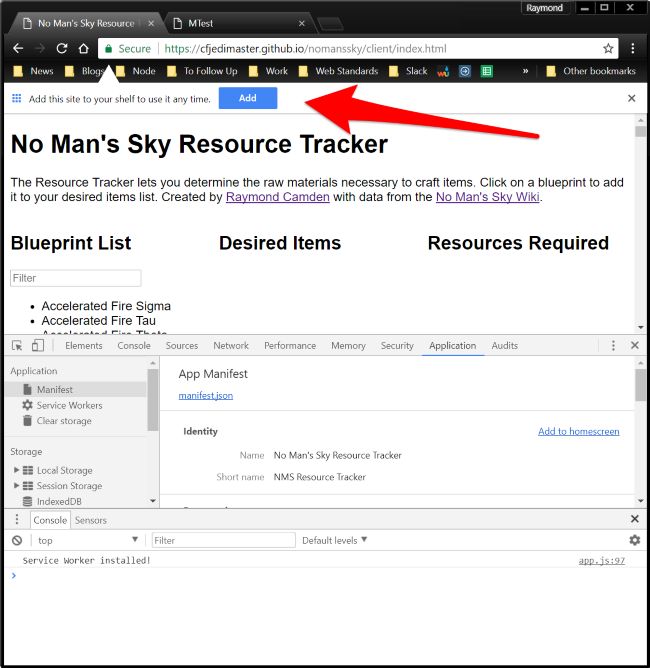This screenshot has height=668, width=650.
Task: Open the No Man's Sky Wiki link
Action: click(488, 197)
